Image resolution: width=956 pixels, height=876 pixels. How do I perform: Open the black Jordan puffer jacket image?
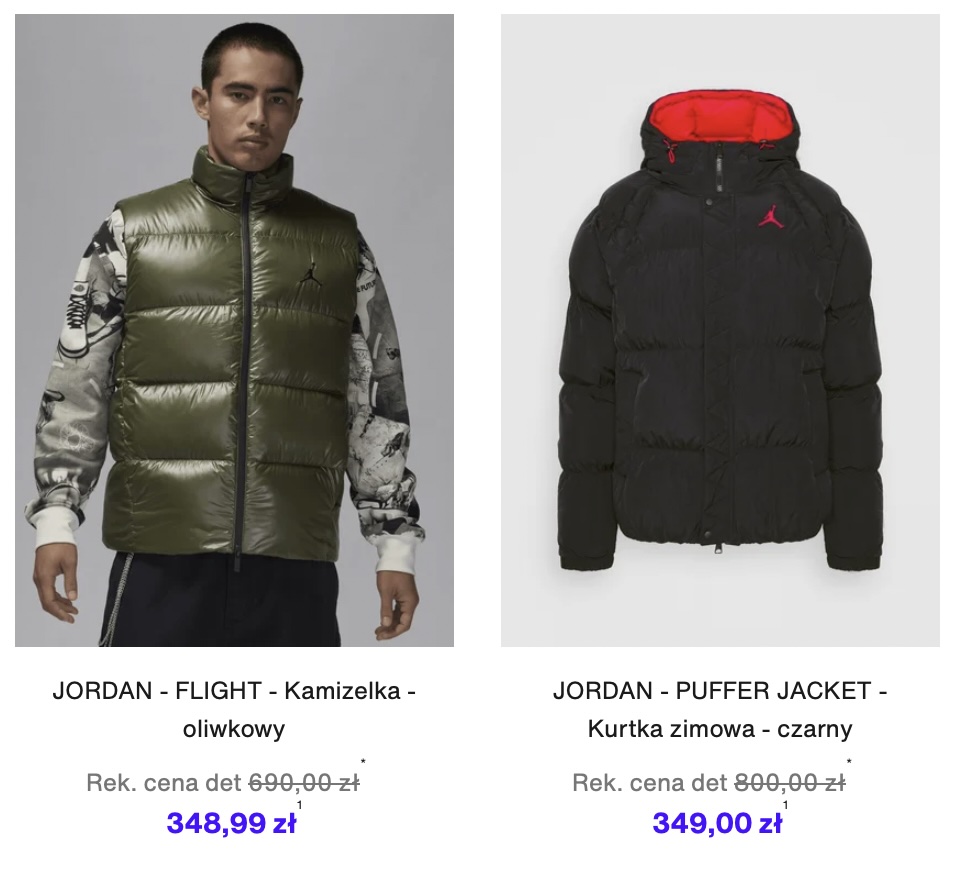[x=720, y=330]
